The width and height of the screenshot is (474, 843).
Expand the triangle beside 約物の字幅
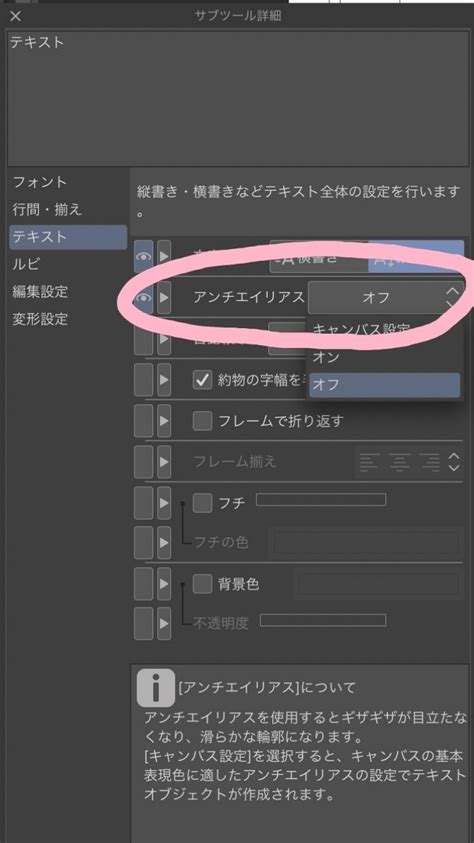coord(164,381)
